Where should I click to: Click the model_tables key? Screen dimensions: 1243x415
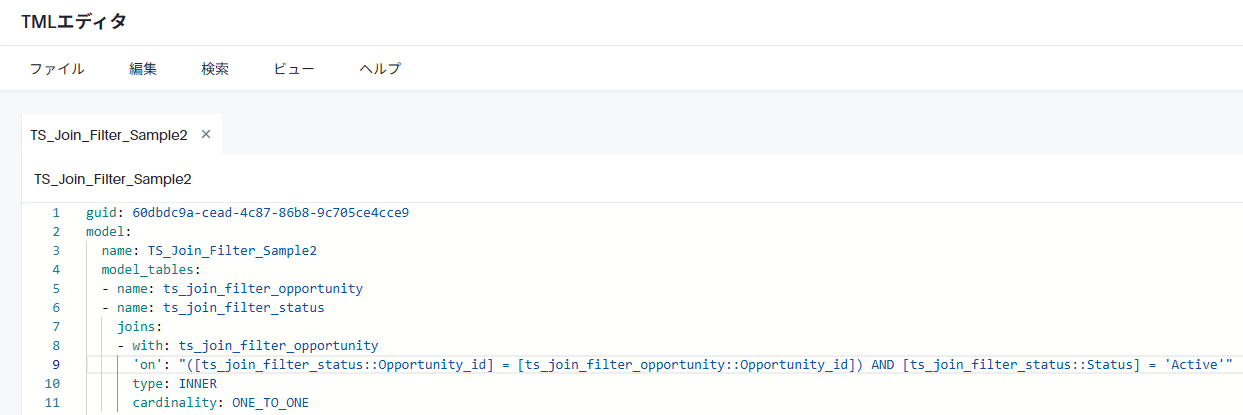[150, 270]
